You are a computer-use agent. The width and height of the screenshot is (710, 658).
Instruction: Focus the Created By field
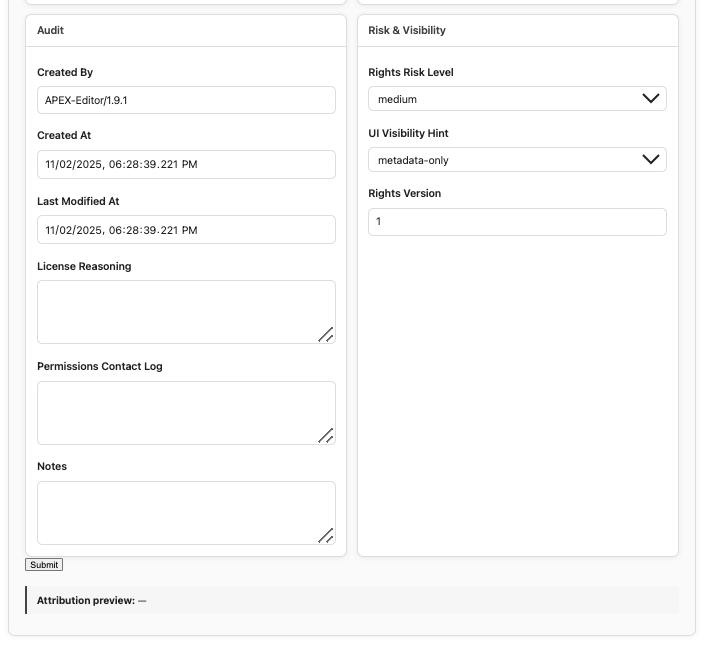tap(186, 100)
